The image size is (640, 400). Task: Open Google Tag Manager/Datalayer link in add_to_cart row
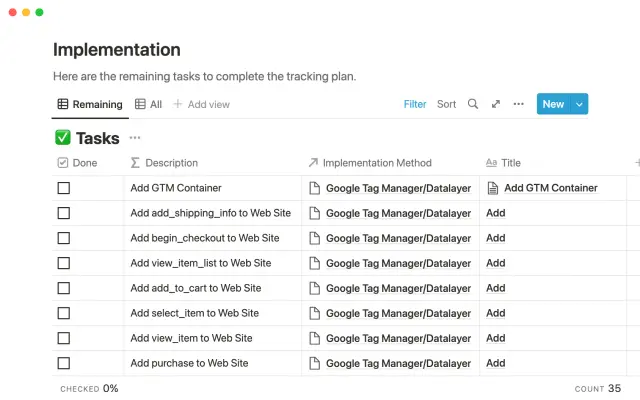pos(398,289)
